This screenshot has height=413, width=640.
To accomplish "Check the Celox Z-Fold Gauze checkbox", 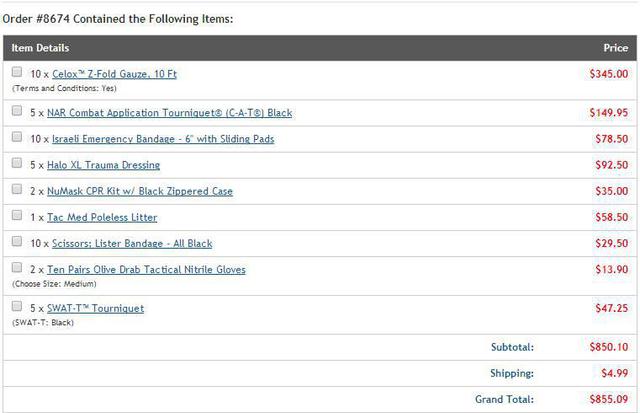I will point(17,72).
